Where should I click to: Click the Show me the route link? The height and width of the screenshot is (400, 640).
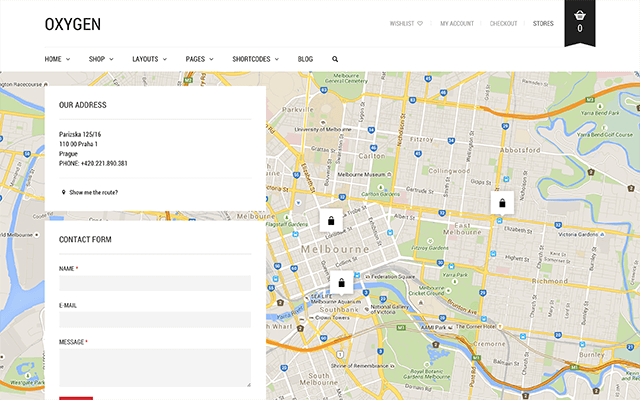tap(93, 192)
